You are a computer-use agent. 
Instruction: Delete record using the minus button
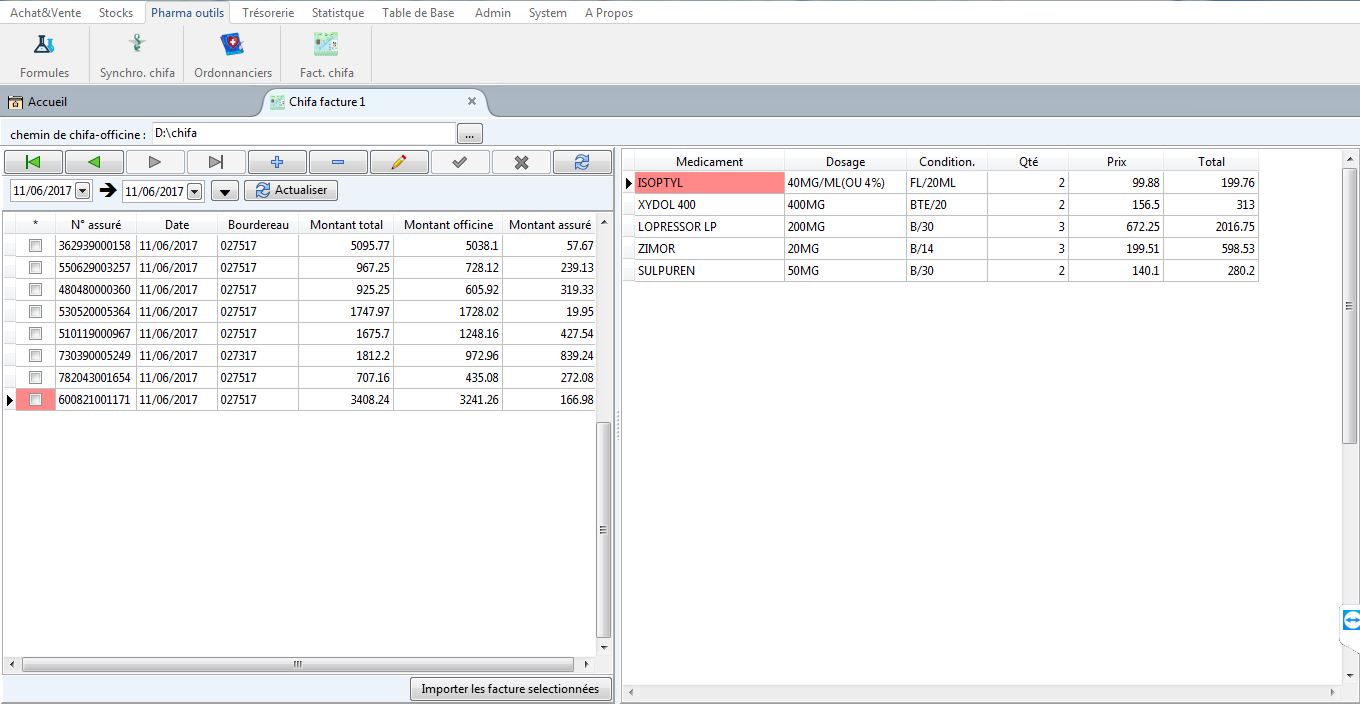point(338,162)
